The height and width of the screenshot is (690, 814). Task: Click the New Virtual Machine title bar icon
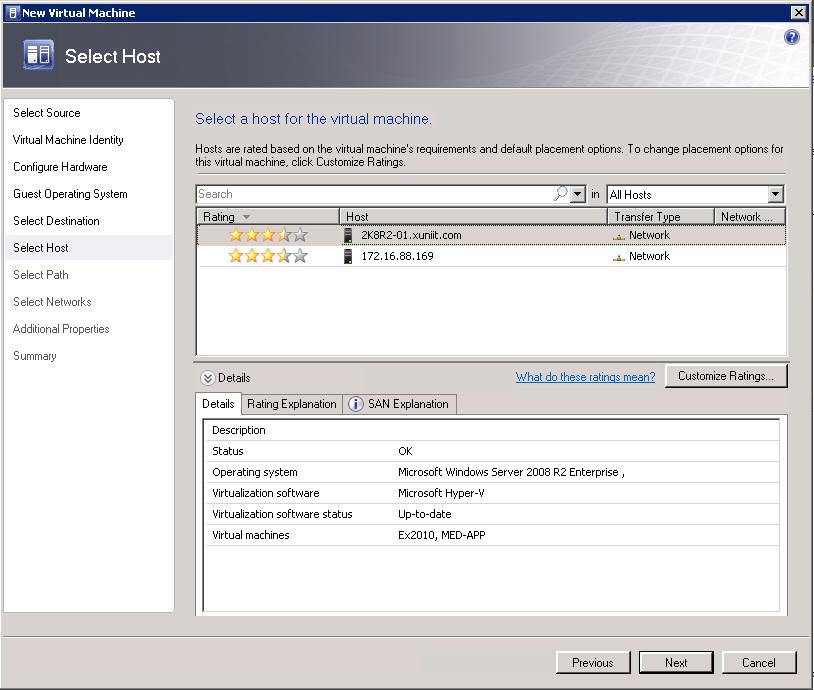pos(13,12)
